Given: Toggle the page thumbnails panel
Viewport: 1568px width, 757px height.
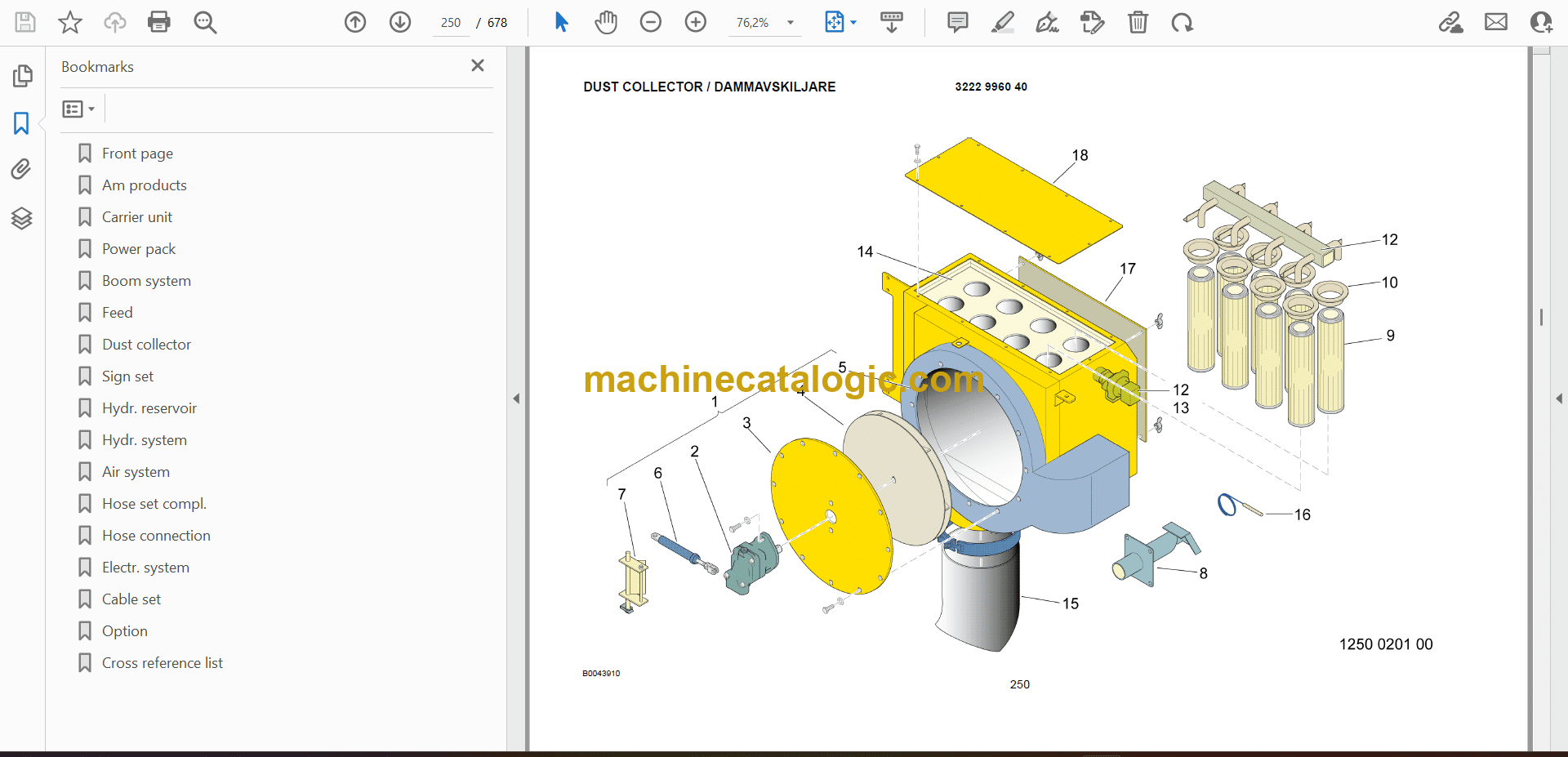Looking at the screenshot, I should 22,76.
